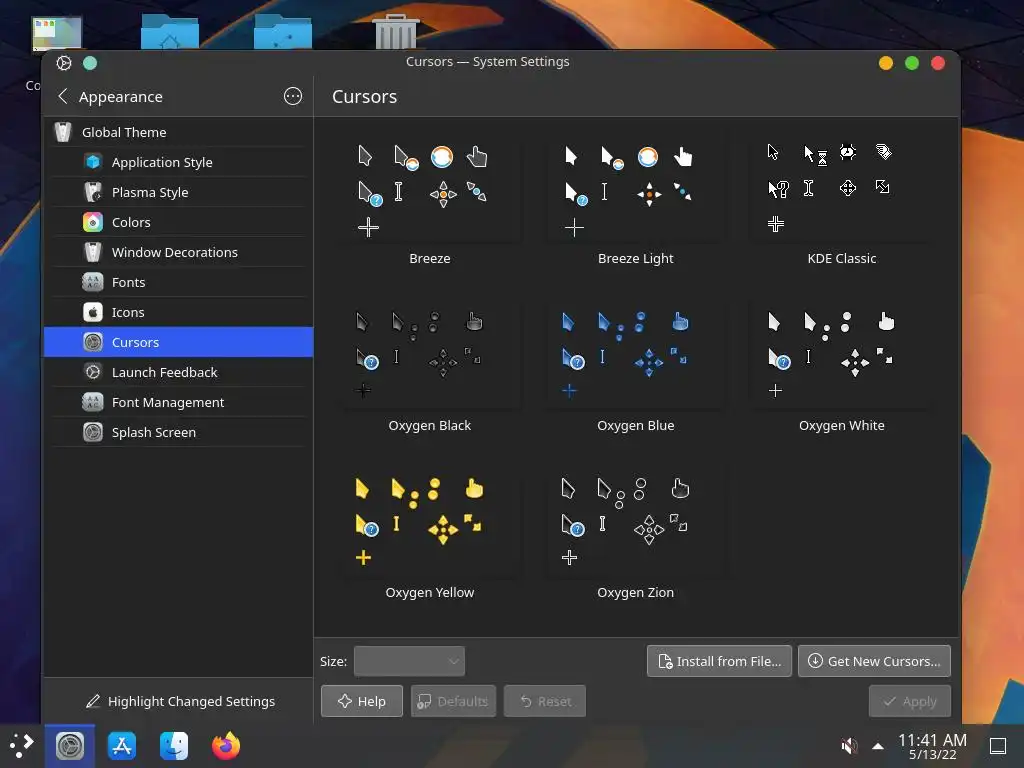Click the clock showing 11:41 AM
Screen dimensions: 1024x768
[x=933, y=746]
